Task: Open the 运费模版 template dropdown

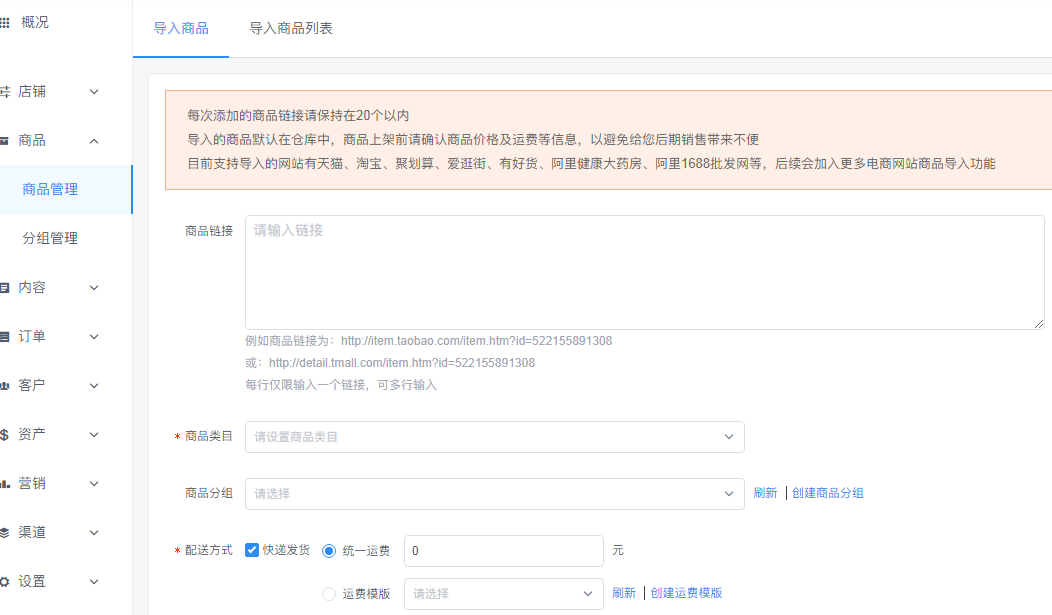Action: pyautogui.click(x=503, y=594)
